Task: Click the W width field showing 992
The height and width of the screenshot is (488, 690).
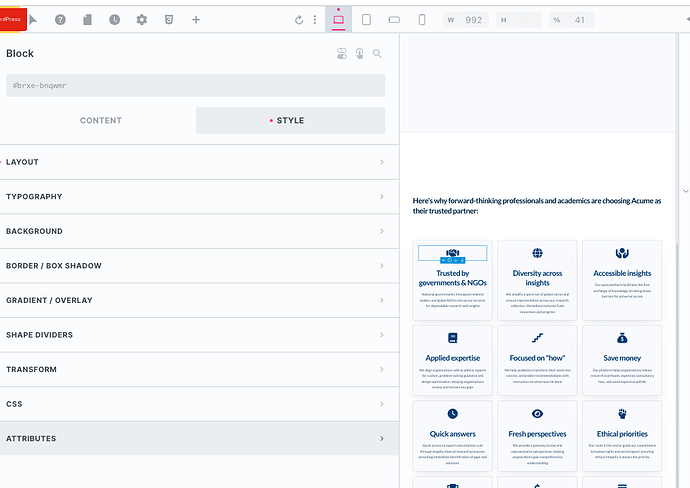Action: (466, 20)
